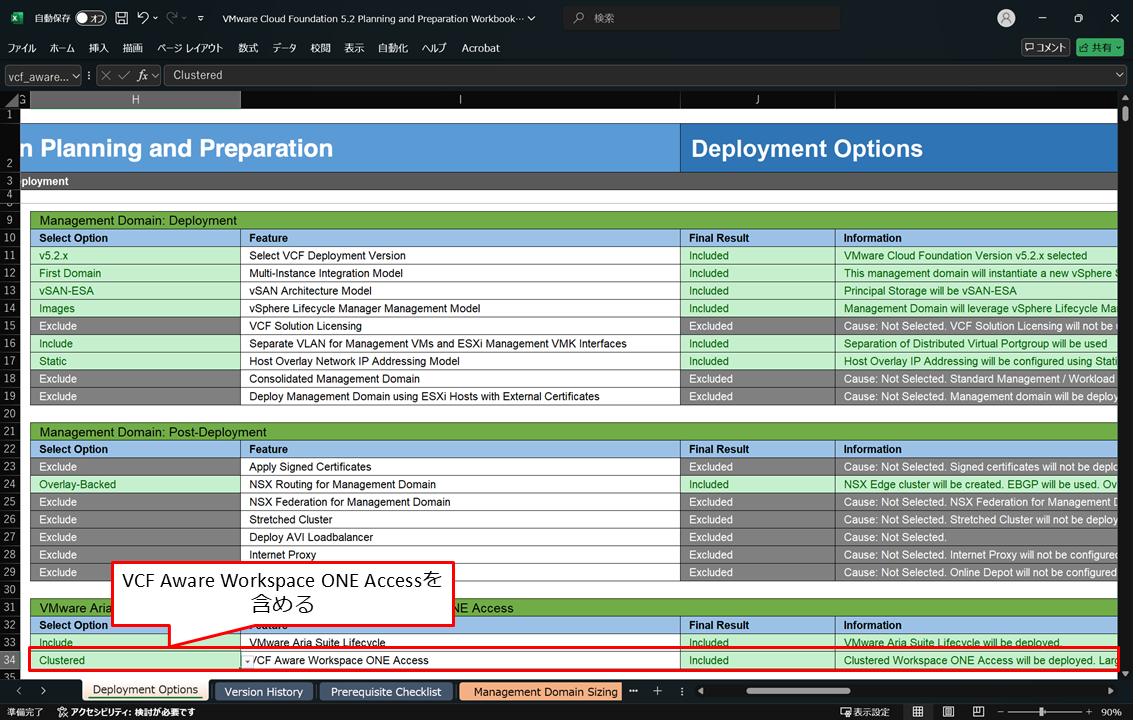Click the formula bar Cancel X icon

(105, 75)
